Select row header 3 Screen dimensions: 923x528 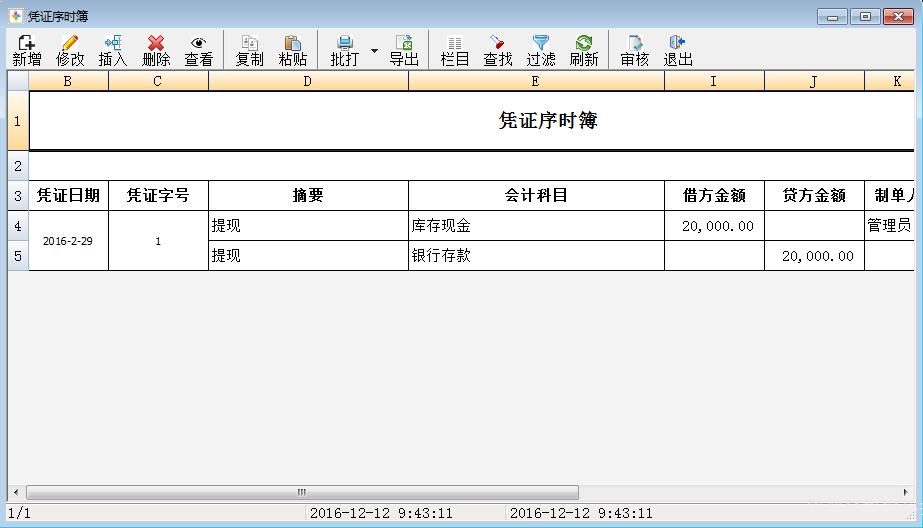point(18,196)
